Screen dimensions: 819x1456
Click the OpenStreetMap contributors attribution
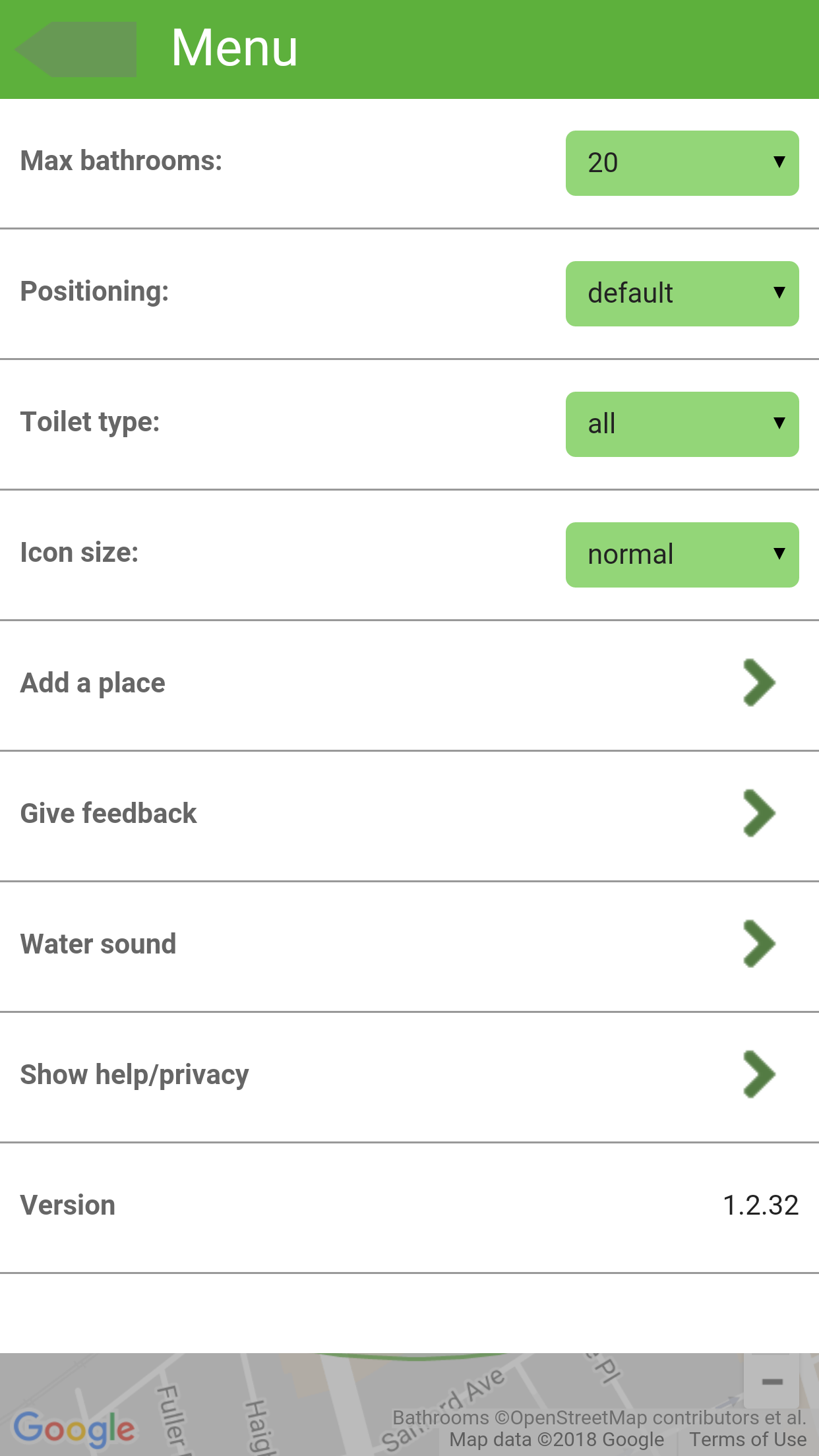[x=599, y=1418]
